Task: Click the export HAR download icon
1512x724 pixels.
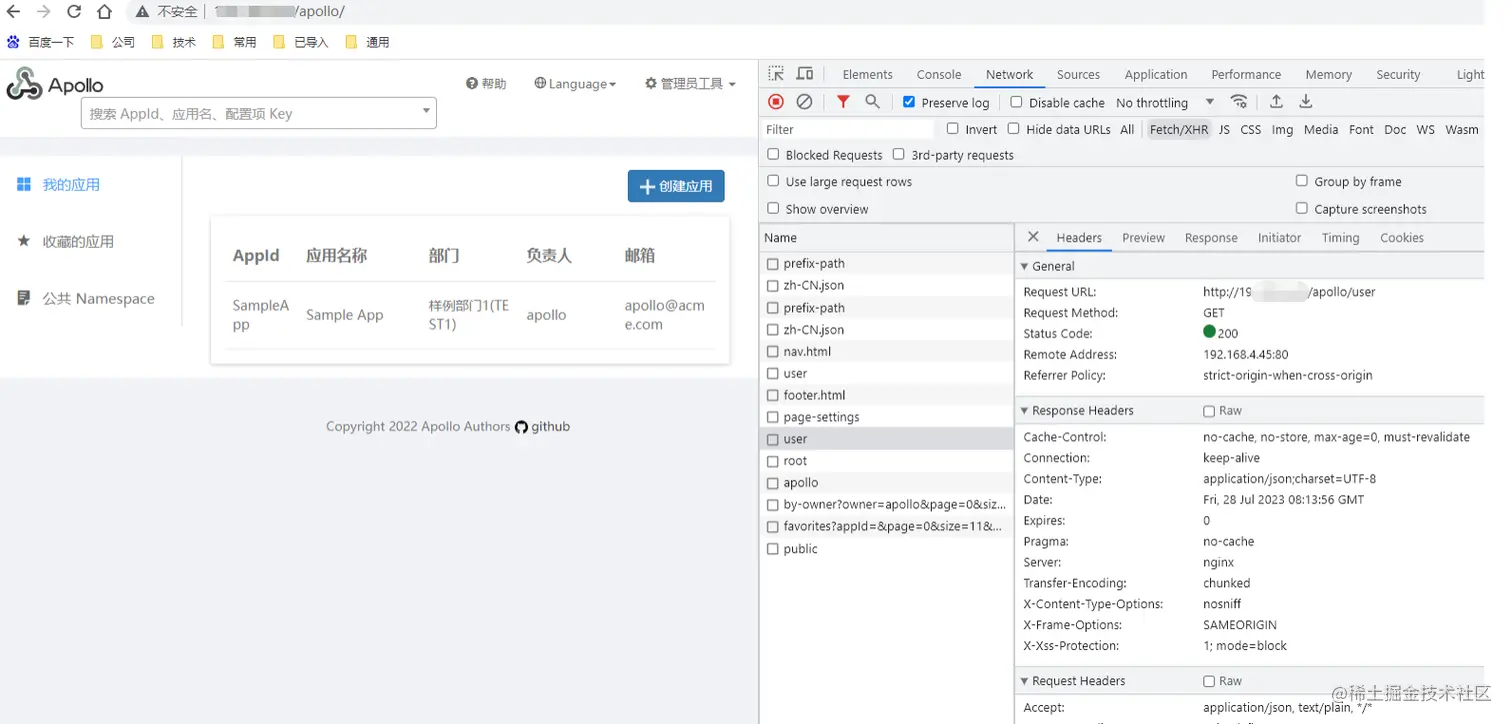Action: point(1306,101)
